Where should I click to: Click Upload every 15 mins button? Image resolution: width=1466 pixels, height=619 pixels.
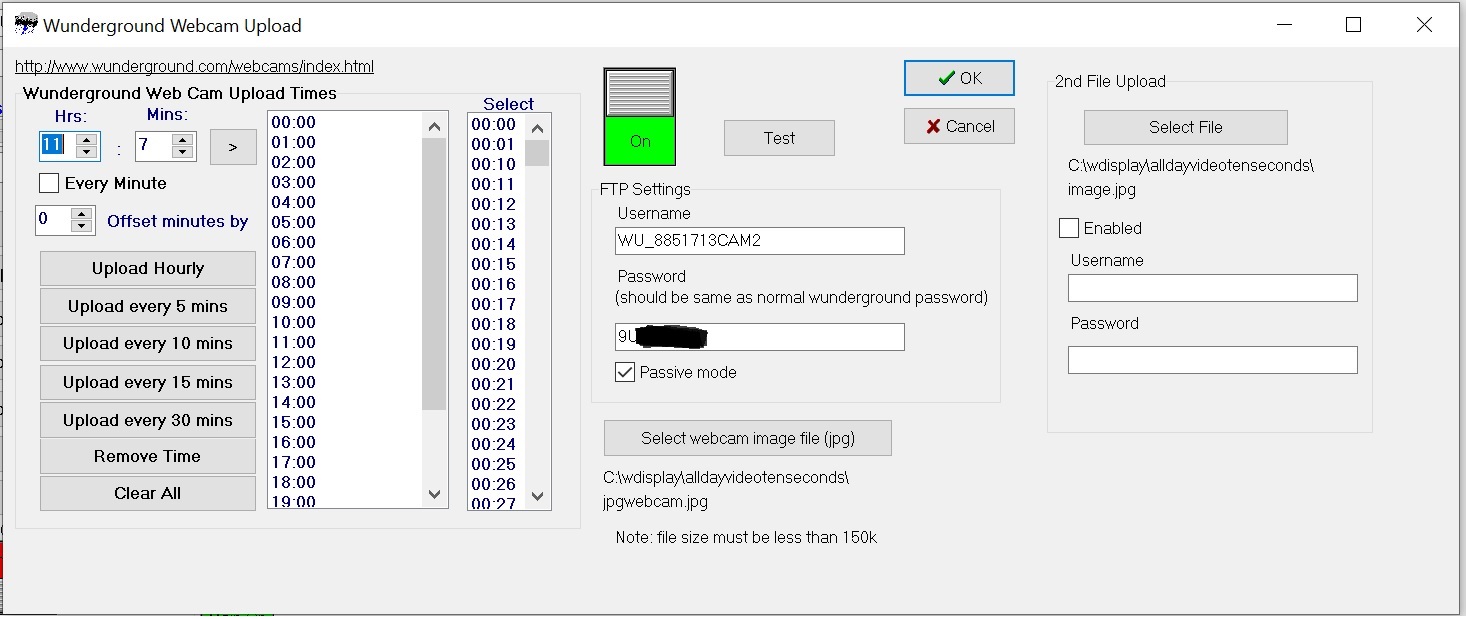(148, 382)
